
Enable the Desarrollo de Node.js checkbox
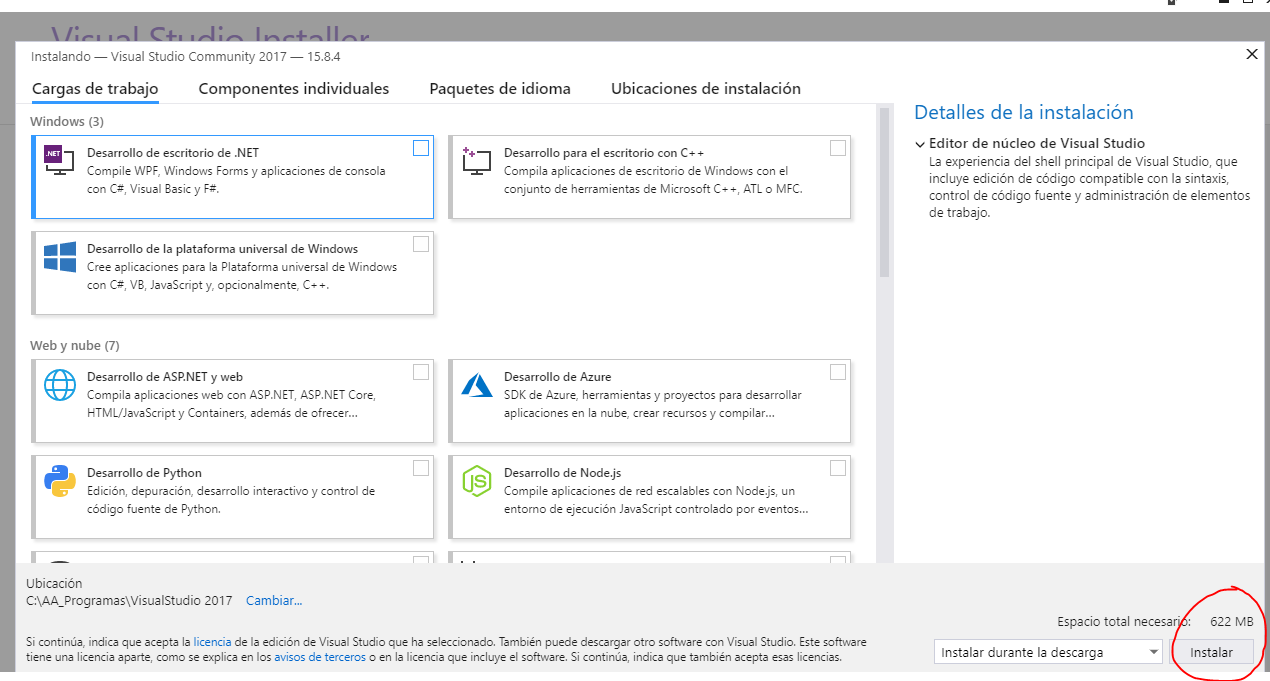[x=838, y=468]
